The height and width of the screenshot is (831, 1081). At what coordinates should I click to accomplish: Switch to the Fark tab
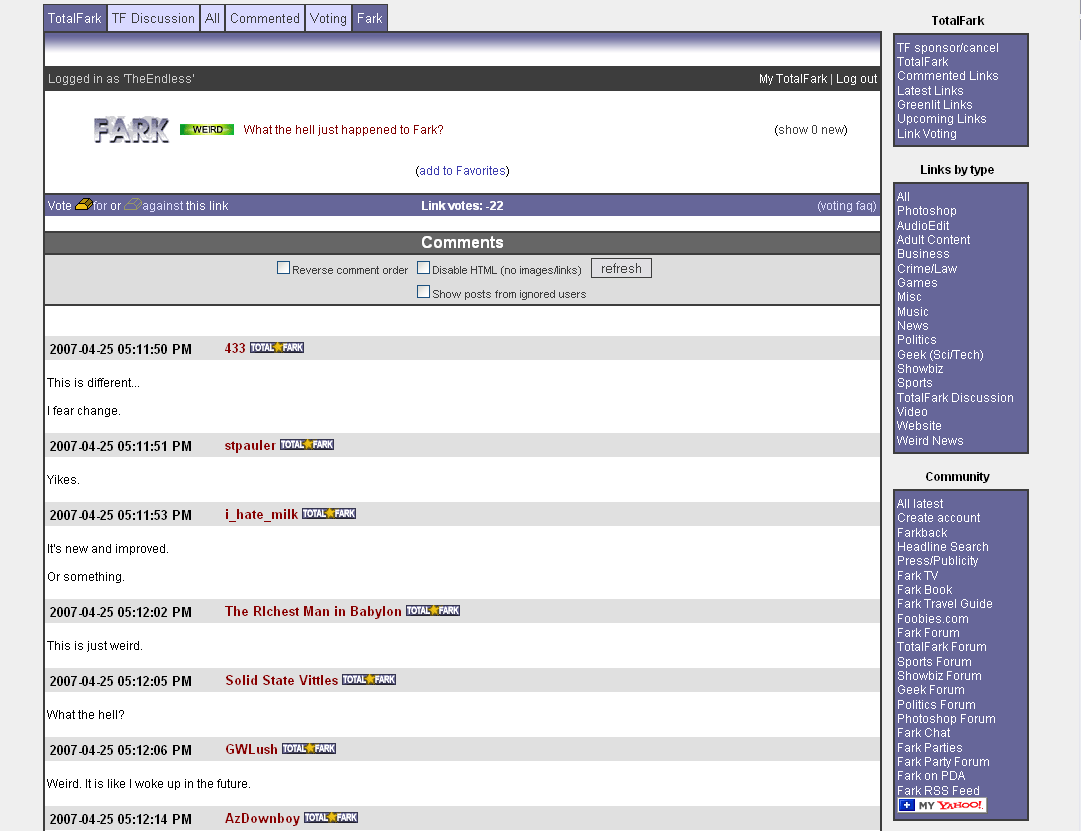tap(370, 19)
